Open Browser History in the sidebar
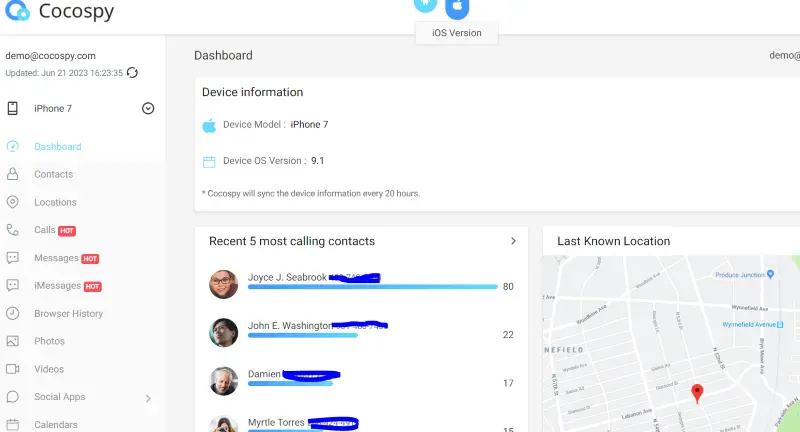Screen dimensions: 800x432 68,314
